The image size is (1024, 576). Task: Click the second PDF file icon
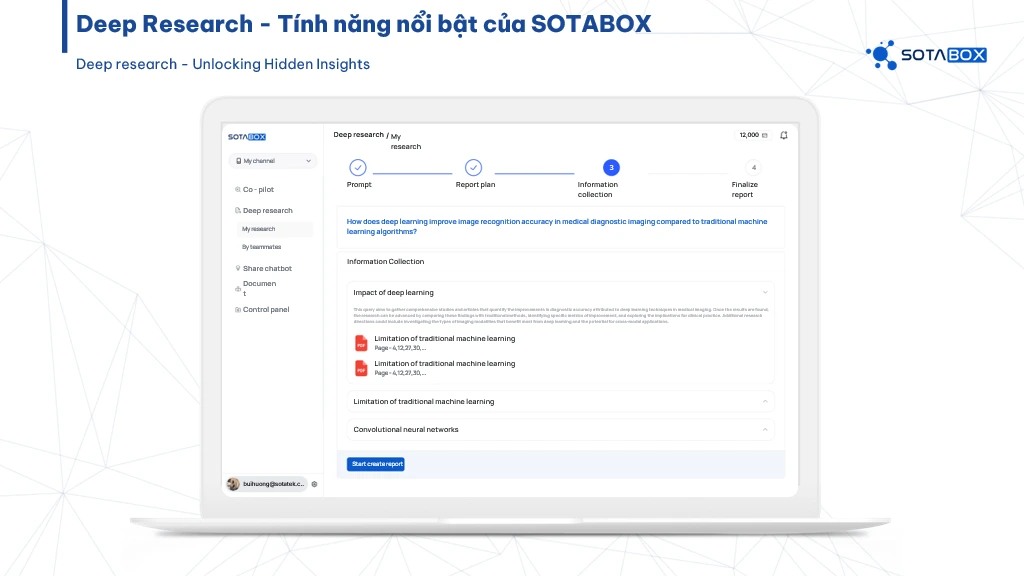tap(361, 368)
